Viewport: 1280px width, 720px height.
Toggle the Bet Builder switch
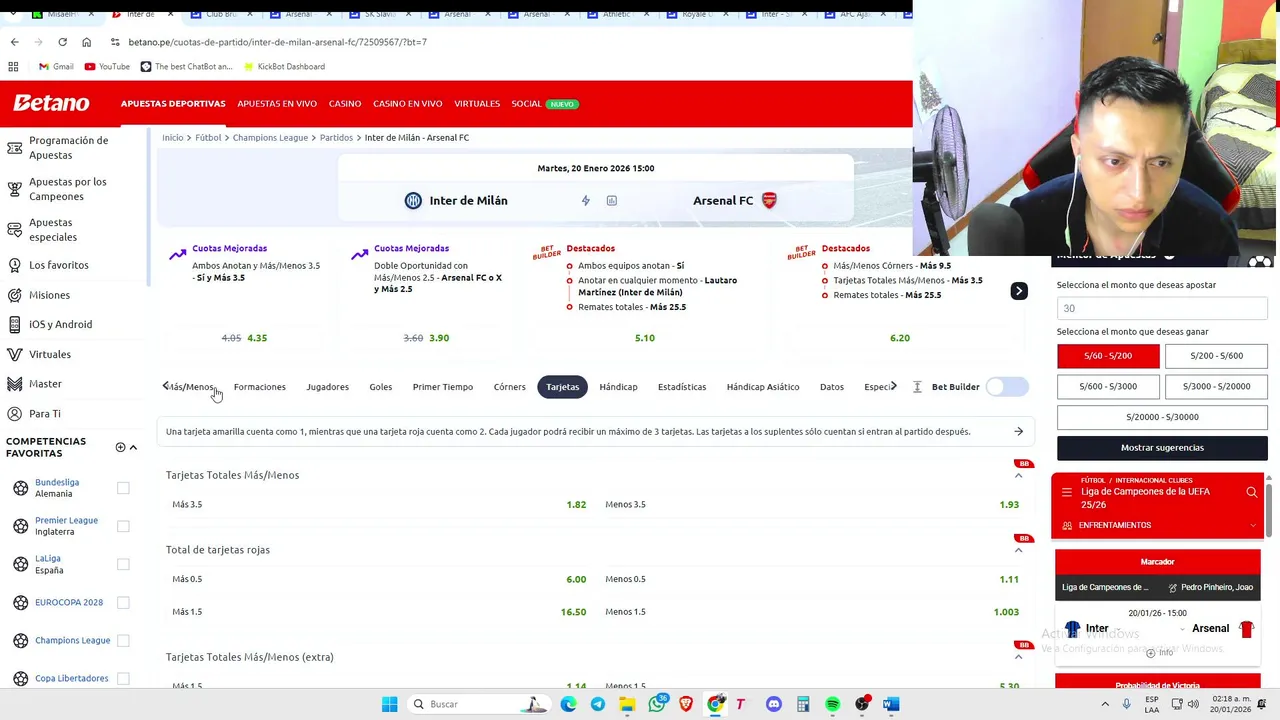[x=1007, y=387]
